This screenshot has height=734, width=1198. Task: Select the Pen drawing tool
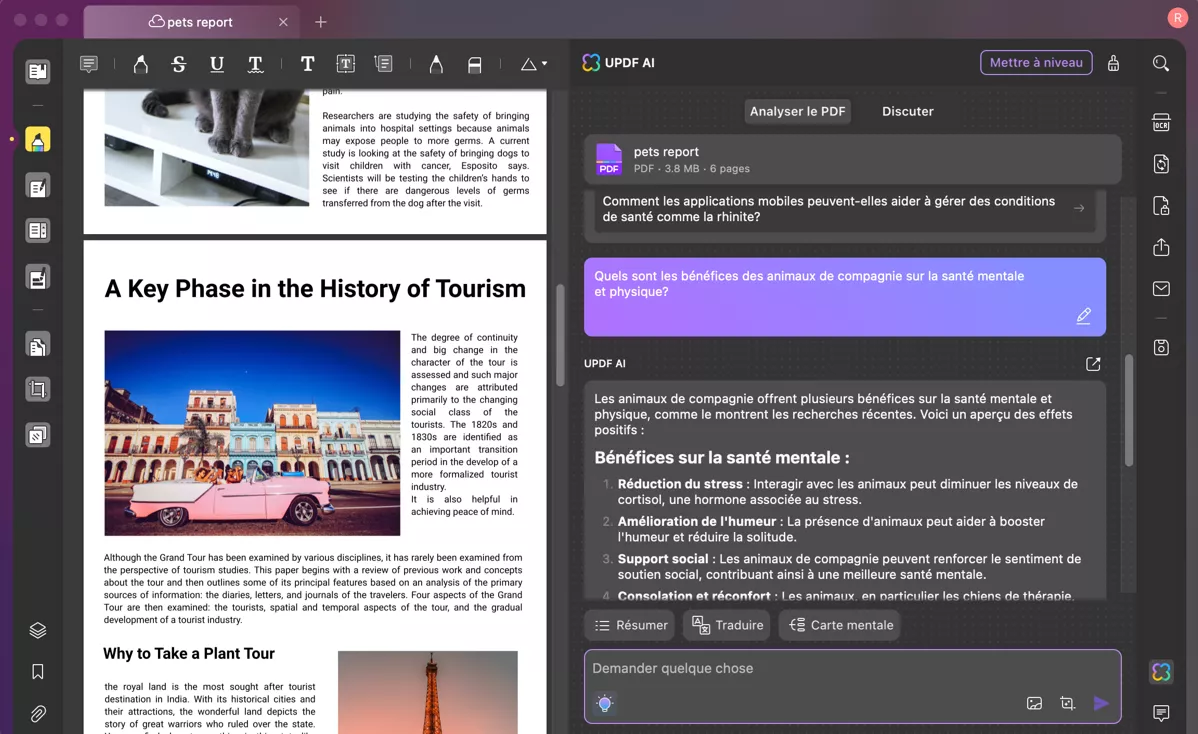pyautogui.click(x=435, y=63)
